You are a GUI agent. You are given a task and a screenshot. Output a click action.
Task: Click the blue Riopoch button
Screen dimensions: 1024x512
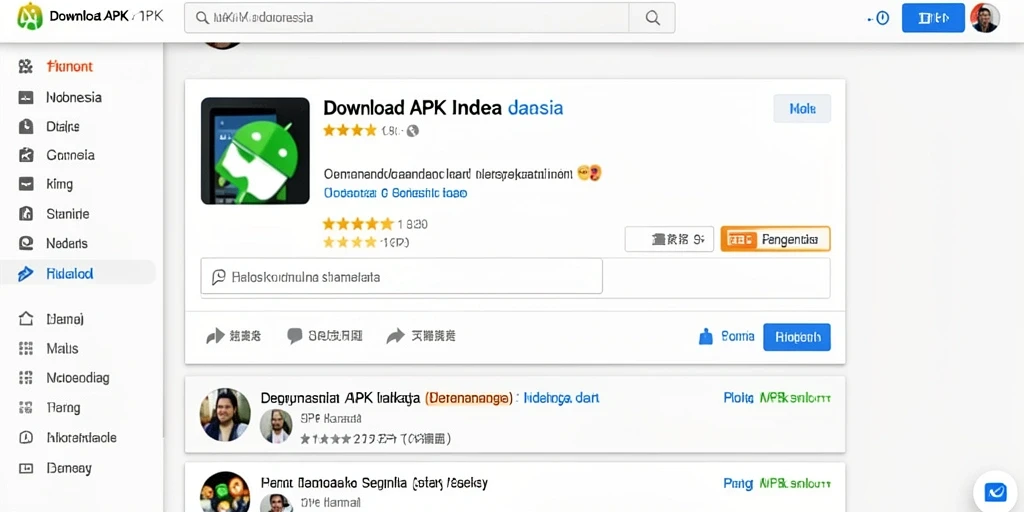[x=797, y=337]
